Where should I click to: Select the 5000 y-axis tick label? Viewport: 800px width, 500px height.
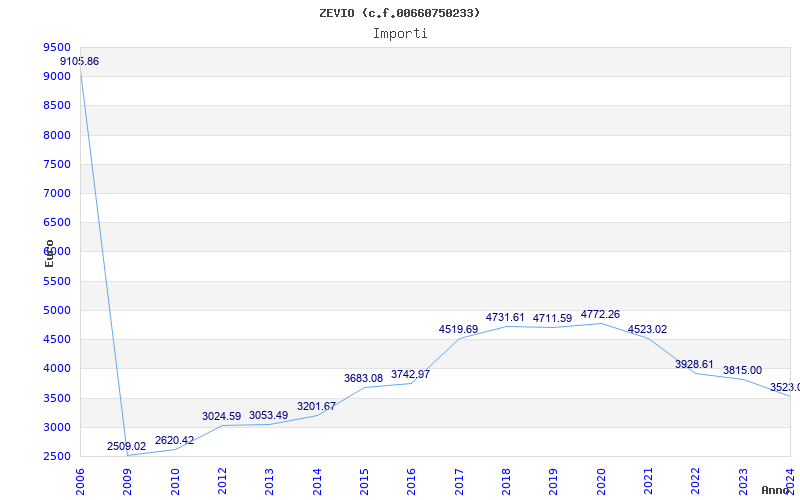click(57, 310)
